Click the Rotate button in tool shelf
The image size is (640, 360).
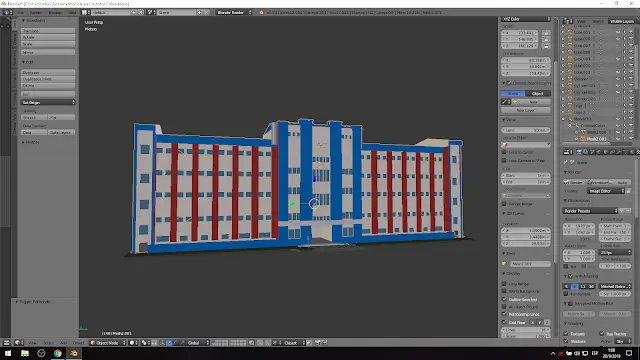[48, 37]
